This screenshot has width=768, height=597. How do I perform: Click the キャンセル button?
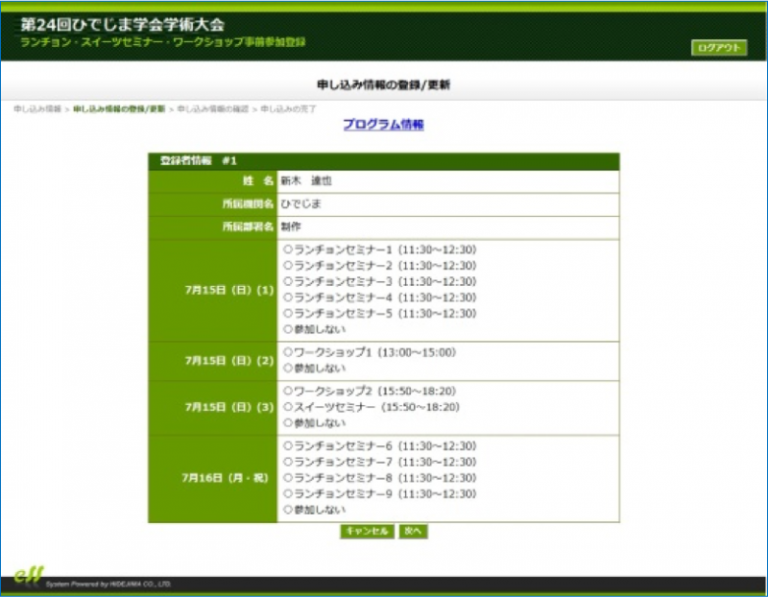367,531
